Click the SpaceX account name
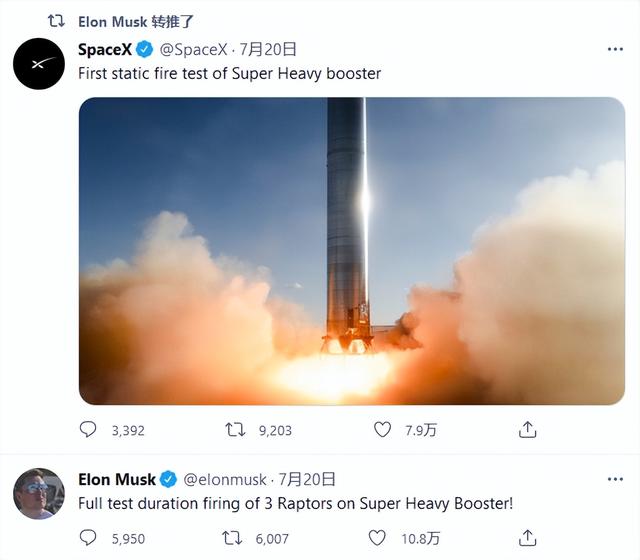Image resolution: width=640 pixels, height=560 pixels. [105, 49]
